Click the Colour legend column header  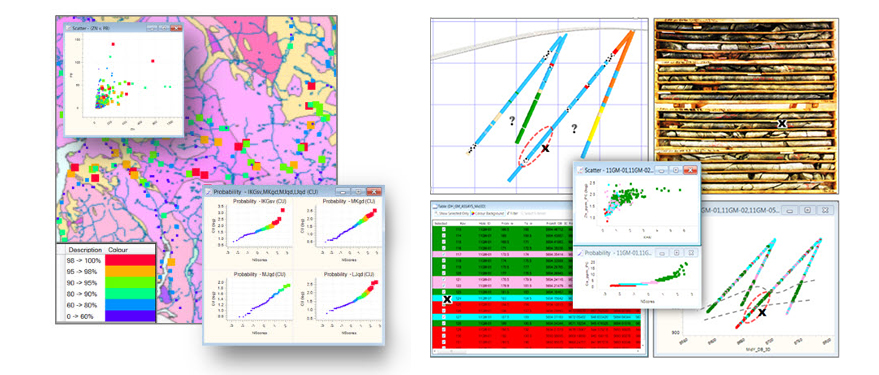pyautogui.click(x=117, y=249)
